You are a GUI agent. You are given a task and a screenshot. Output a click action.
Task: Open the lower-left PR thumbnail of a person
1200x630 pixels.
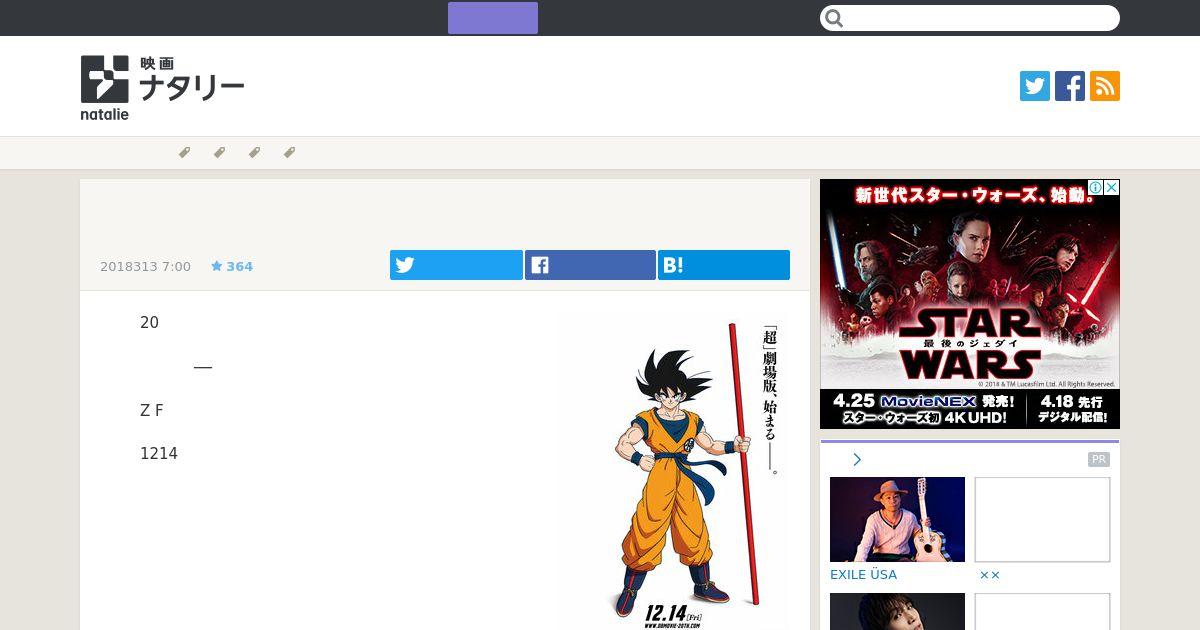(x=897, y=611)
